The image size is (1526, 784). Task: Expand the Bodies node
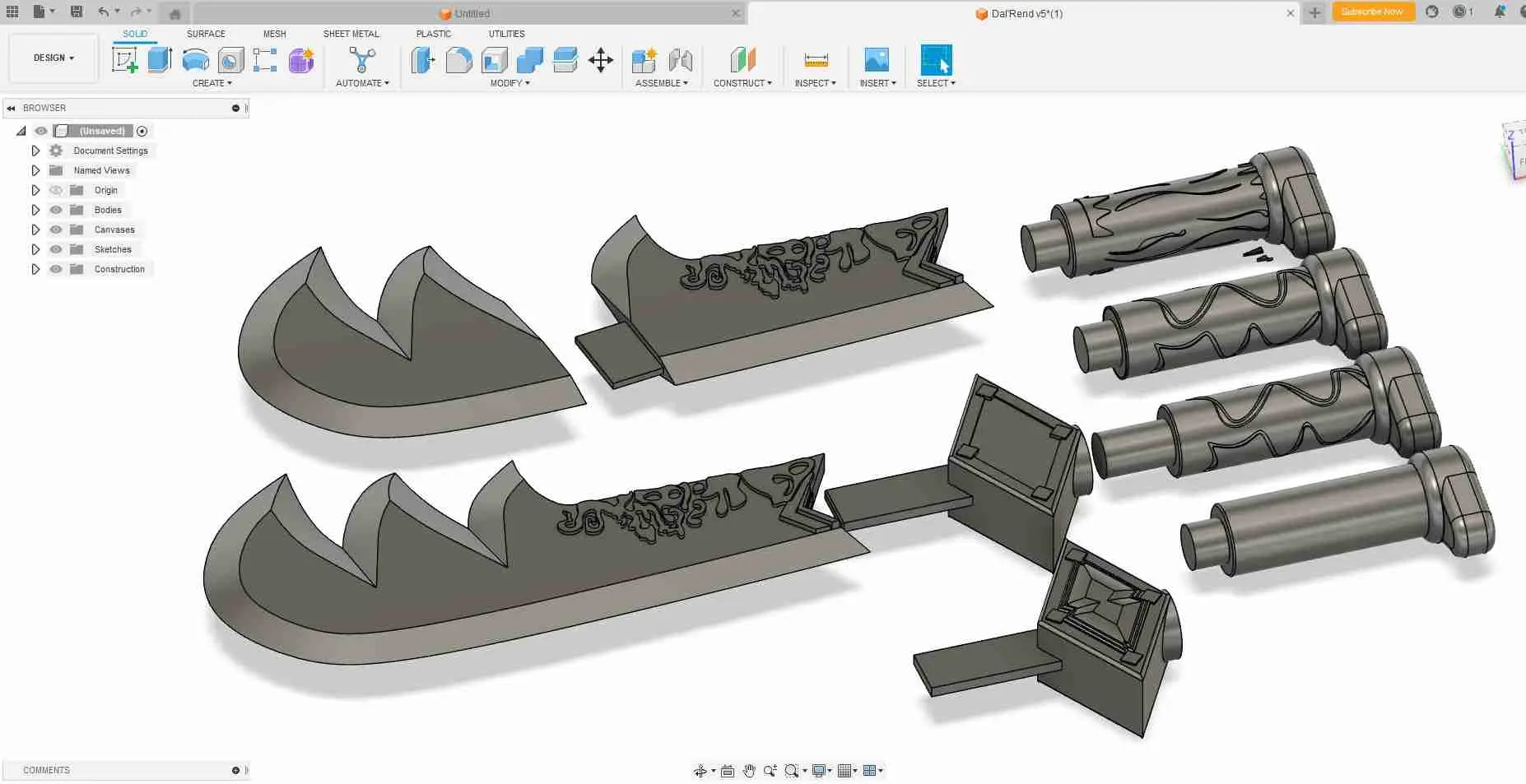pyautogui.click(x=35, y=210)
